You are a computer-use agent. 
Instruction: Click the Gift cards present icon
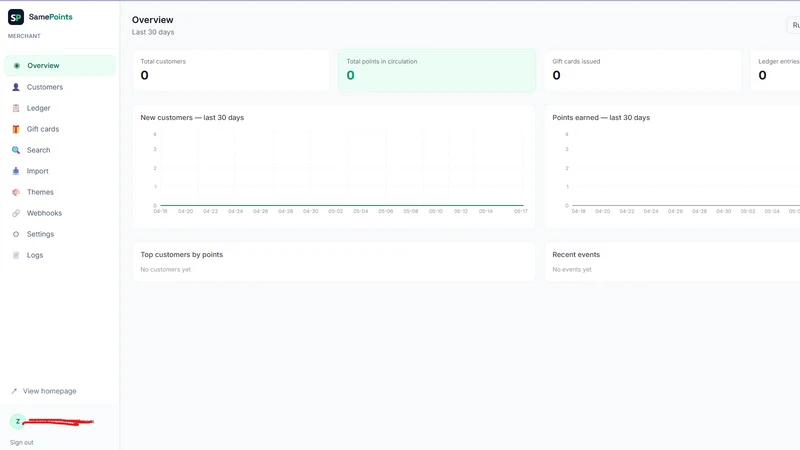[16, 129]
